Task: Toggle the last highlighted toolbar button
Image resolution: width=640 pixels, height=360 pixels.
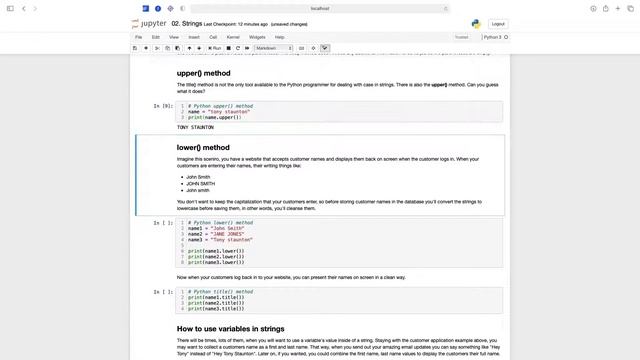Action: [325, 48]
